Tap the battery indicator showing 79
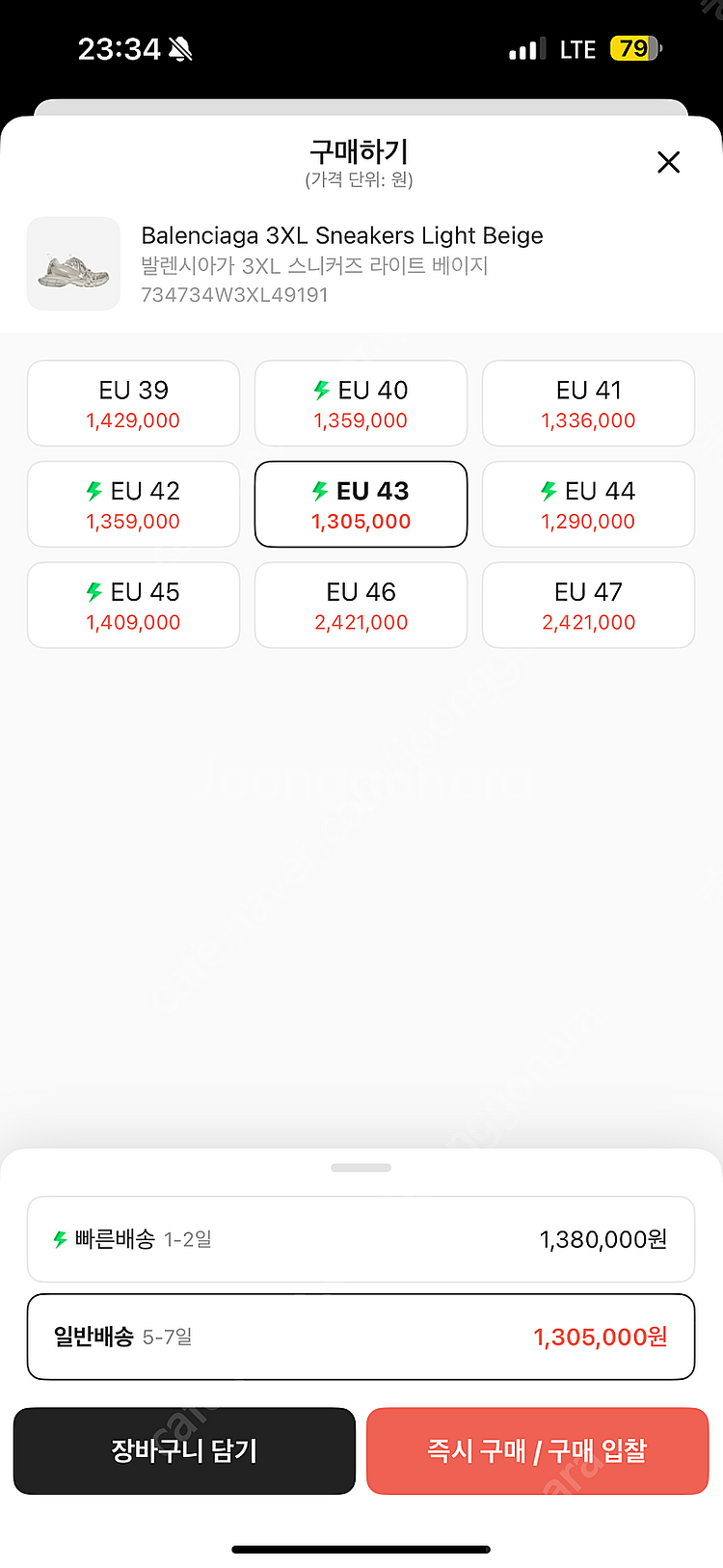Viewport: 723px width, 1568px height. (x=636, y=48)
